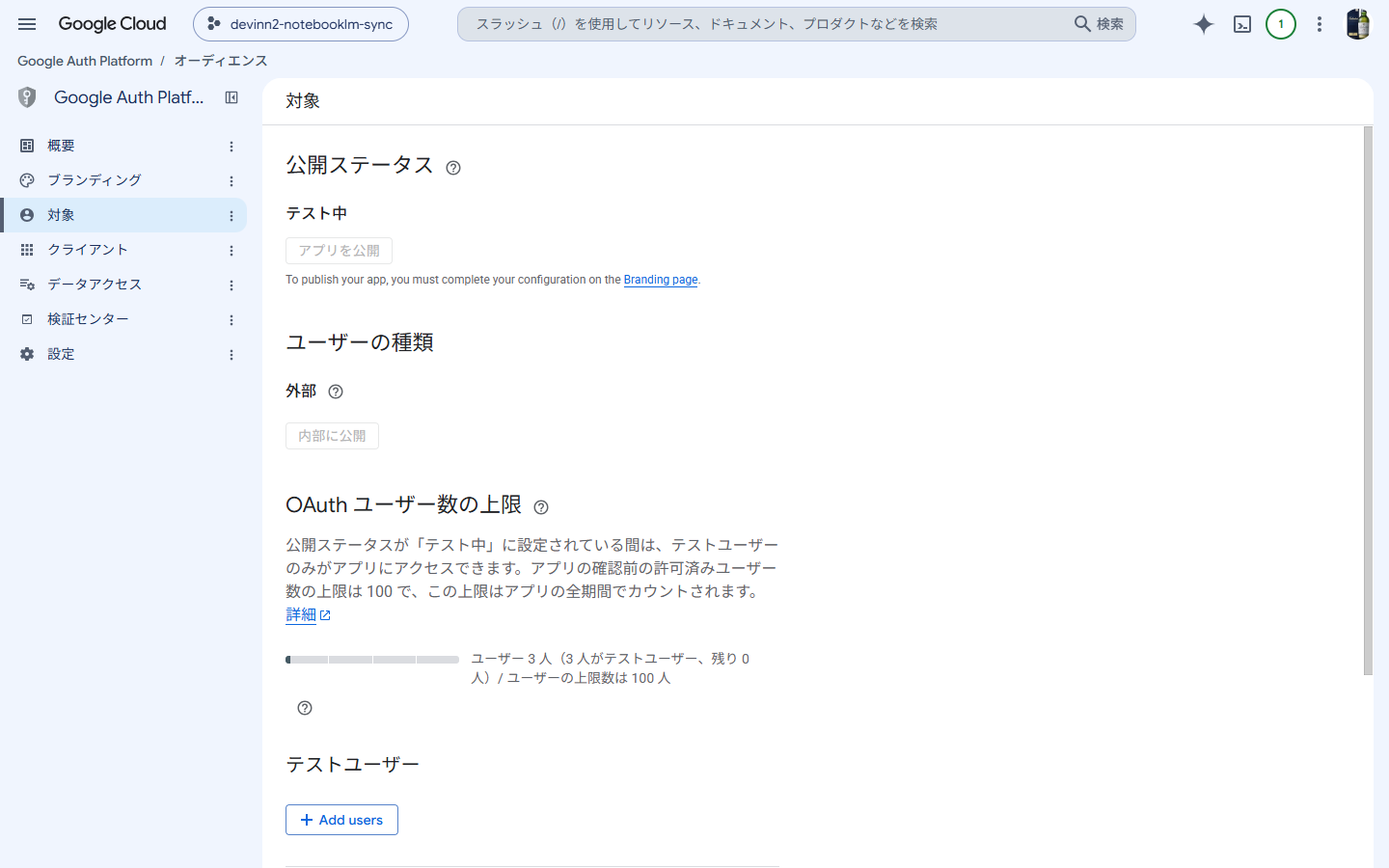Screen dimensions: 1389x868
Task: Show help for OAuth ユーザー数の上限
Action: click(541, 507)
